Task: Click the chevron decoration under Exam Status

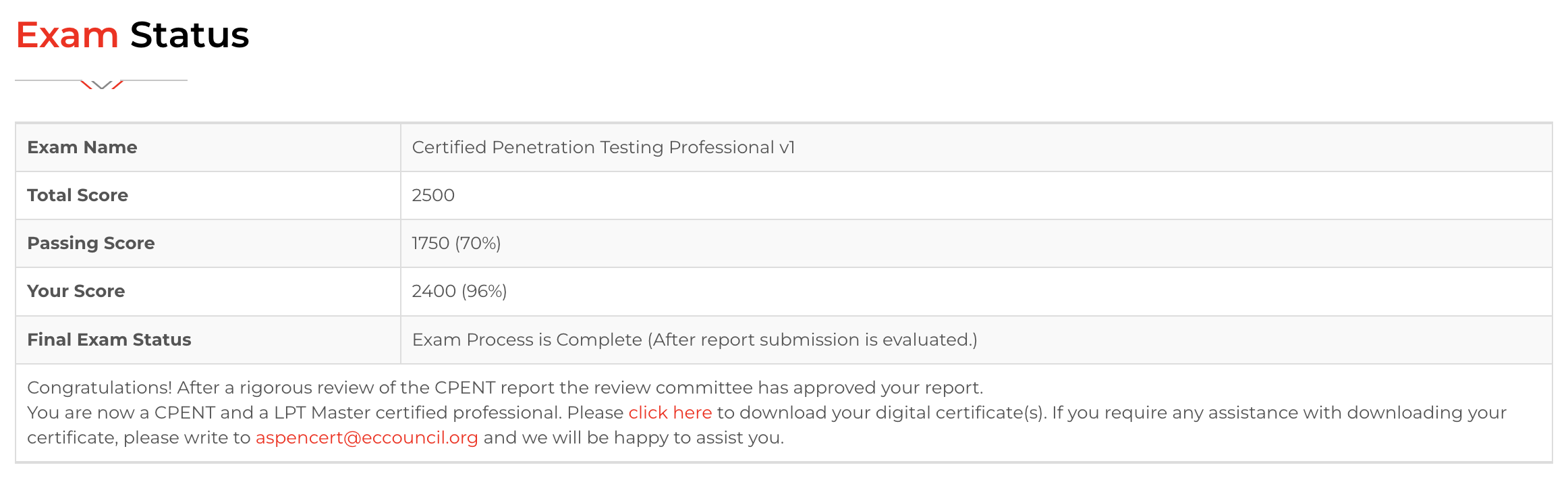Action: pyautogui.click(x=101, y=84)
